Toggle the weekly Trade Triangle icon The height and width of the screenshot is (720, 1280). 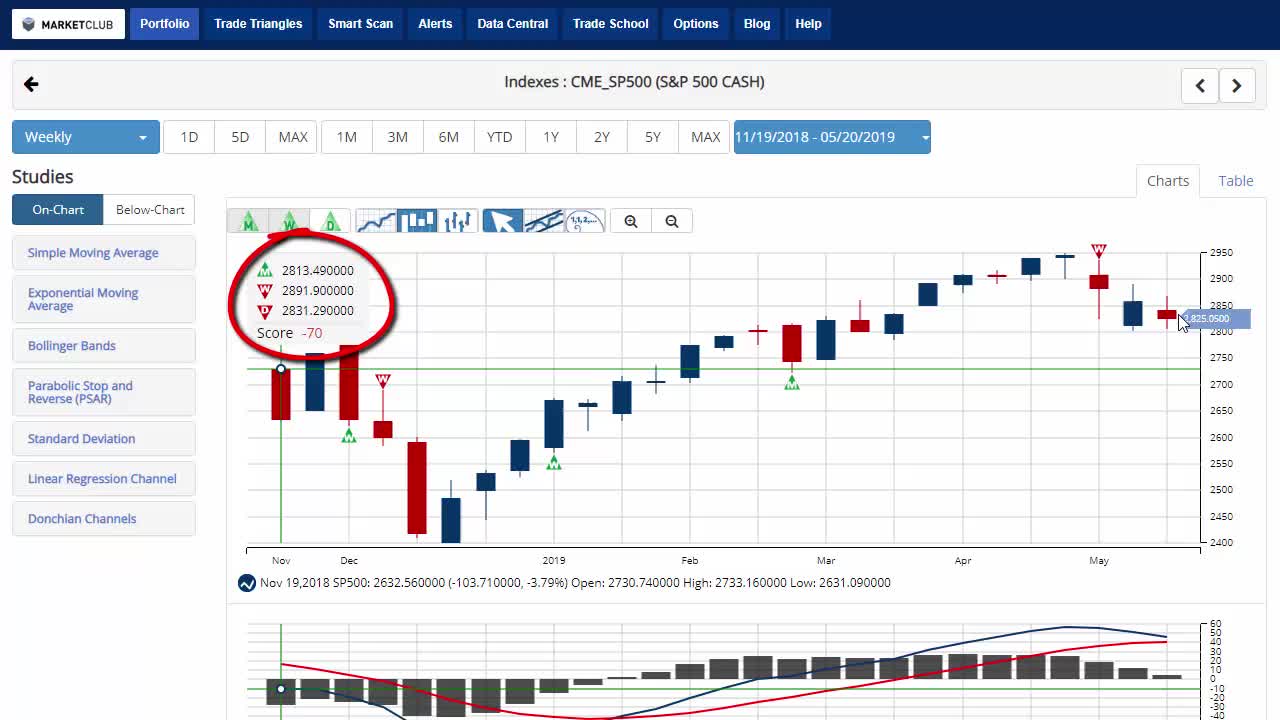[288, 221]
